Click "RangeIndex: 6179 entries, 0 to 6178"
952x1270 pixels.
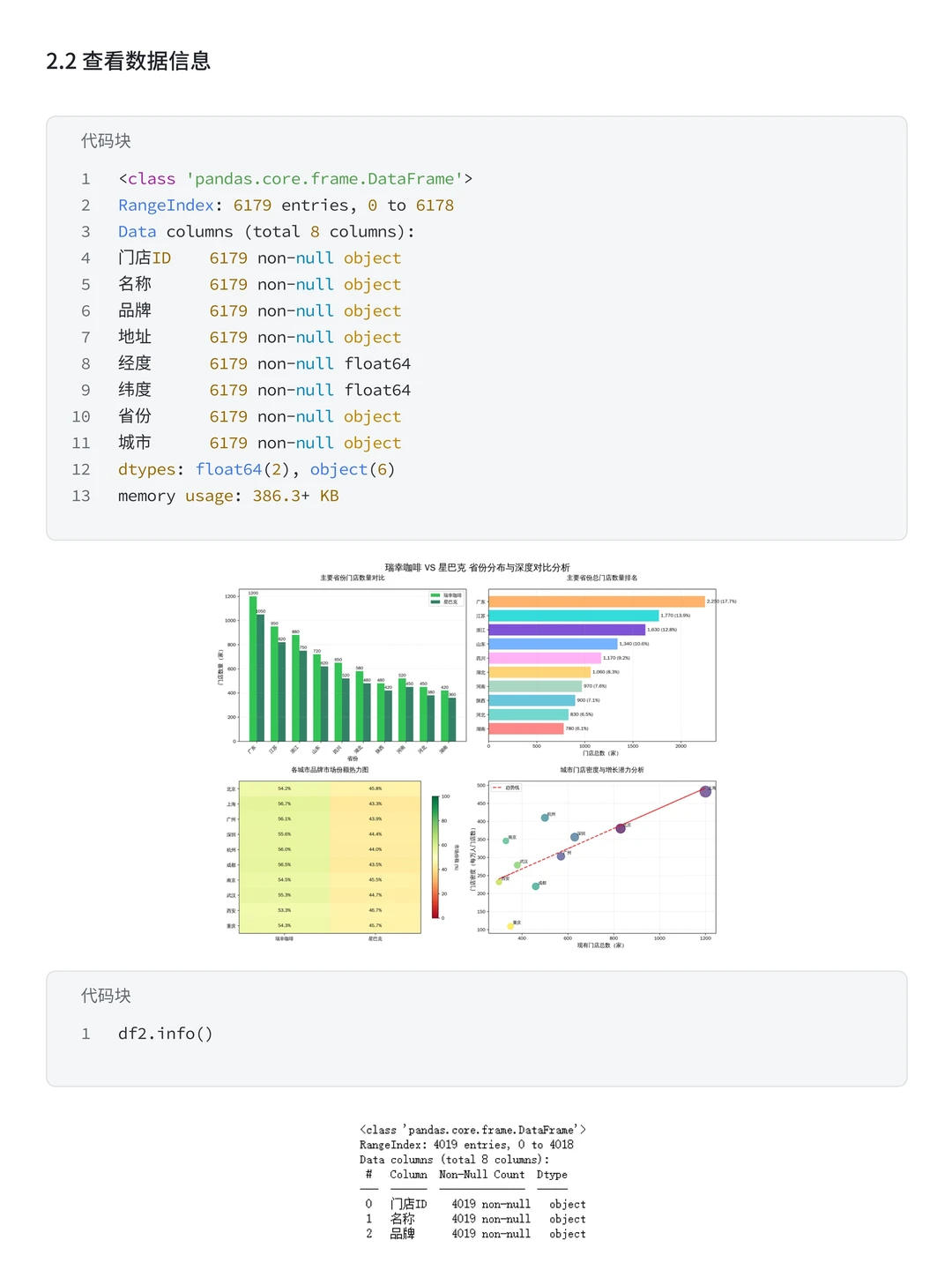[286, 205]
